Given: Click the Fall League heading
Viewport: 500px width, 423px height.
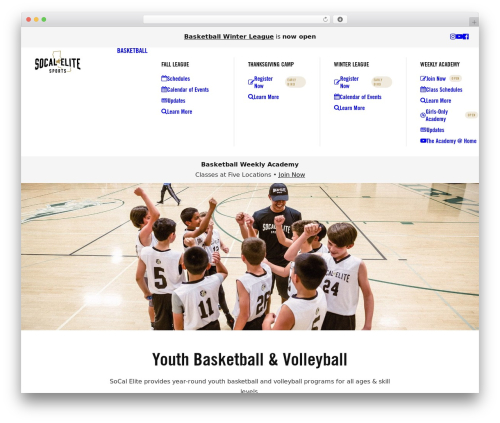Looking at the screenshot, I should point(175,64).
